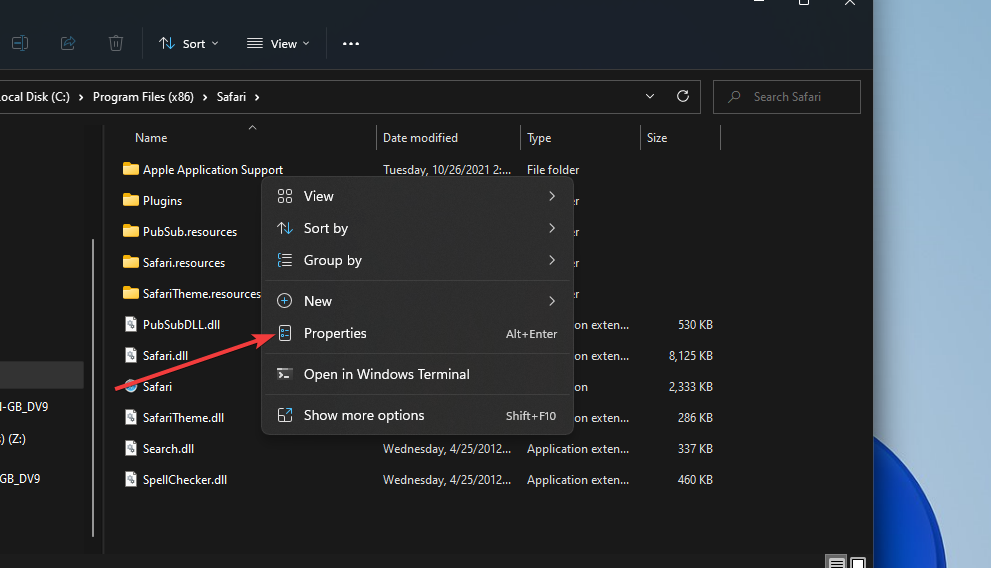The width and height of the screenshot is (991, 568).
Task: Click the Rename icon in the toolbar
Action: point(20,43)
